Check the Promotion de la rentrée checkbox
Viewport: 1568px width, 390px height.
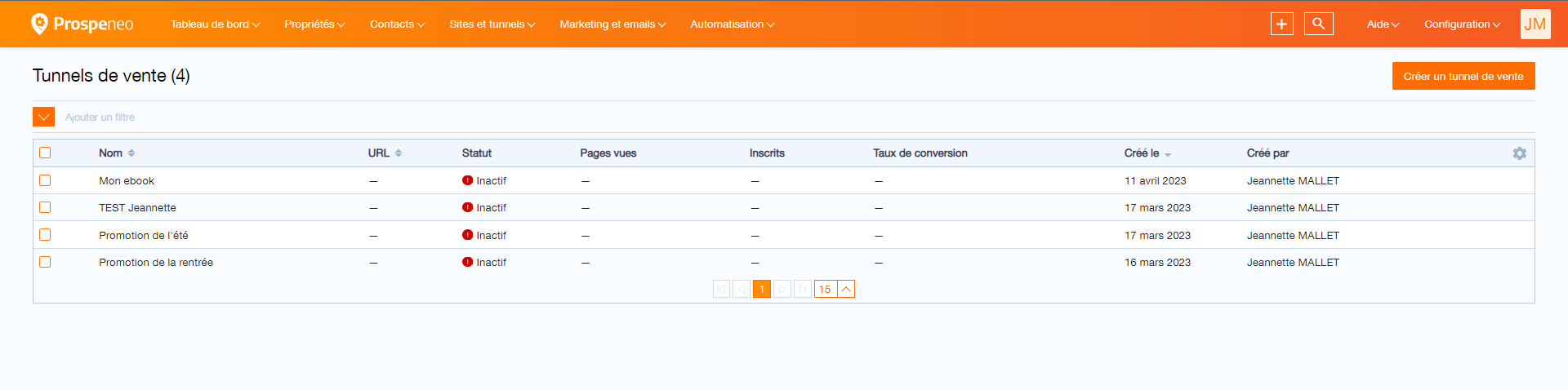coord(45,262)
